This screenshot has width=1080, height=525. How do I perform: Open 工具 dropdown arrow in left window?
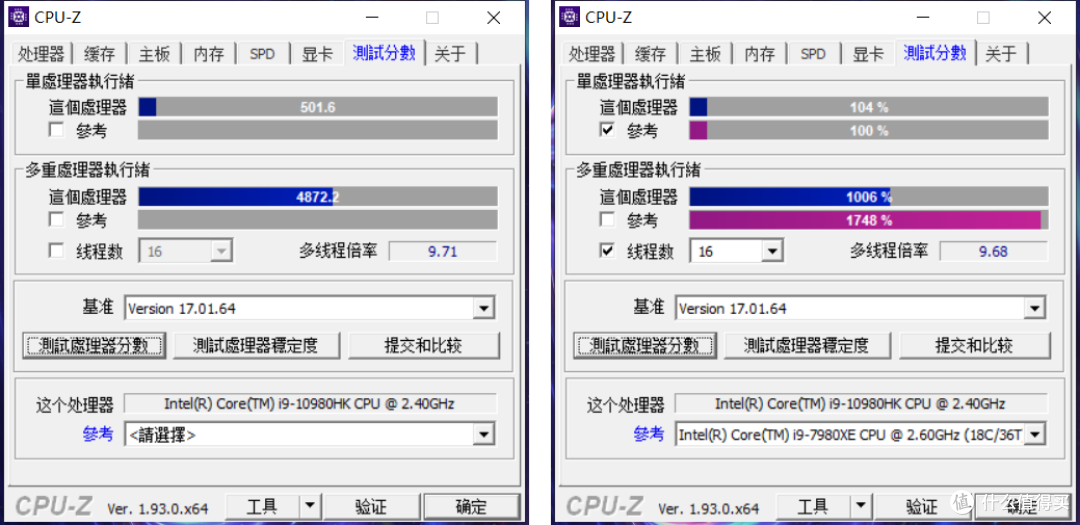[x=311, y=507]
